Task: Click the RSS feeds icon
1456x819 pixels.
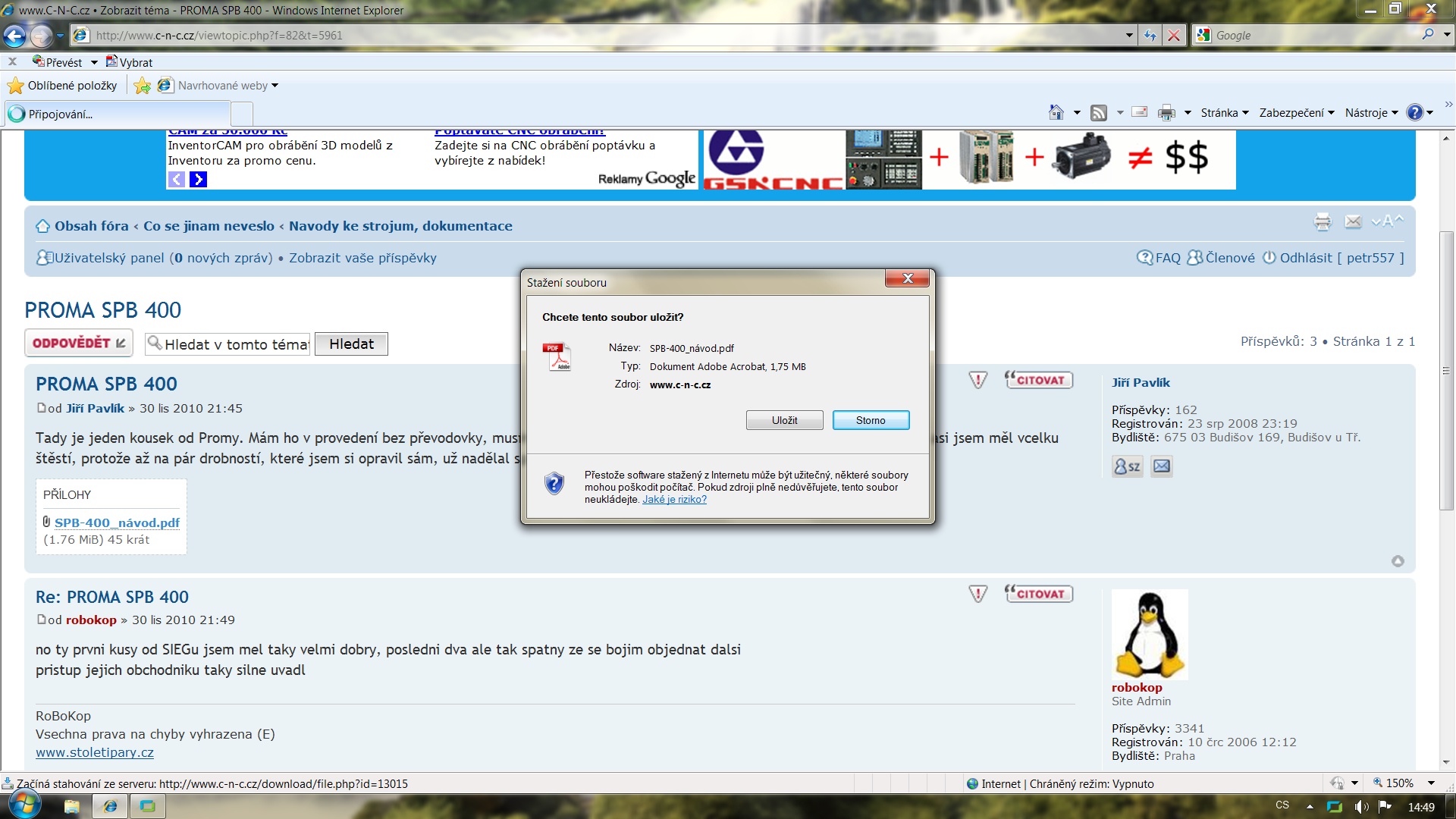Action: tap(1098, 113)
